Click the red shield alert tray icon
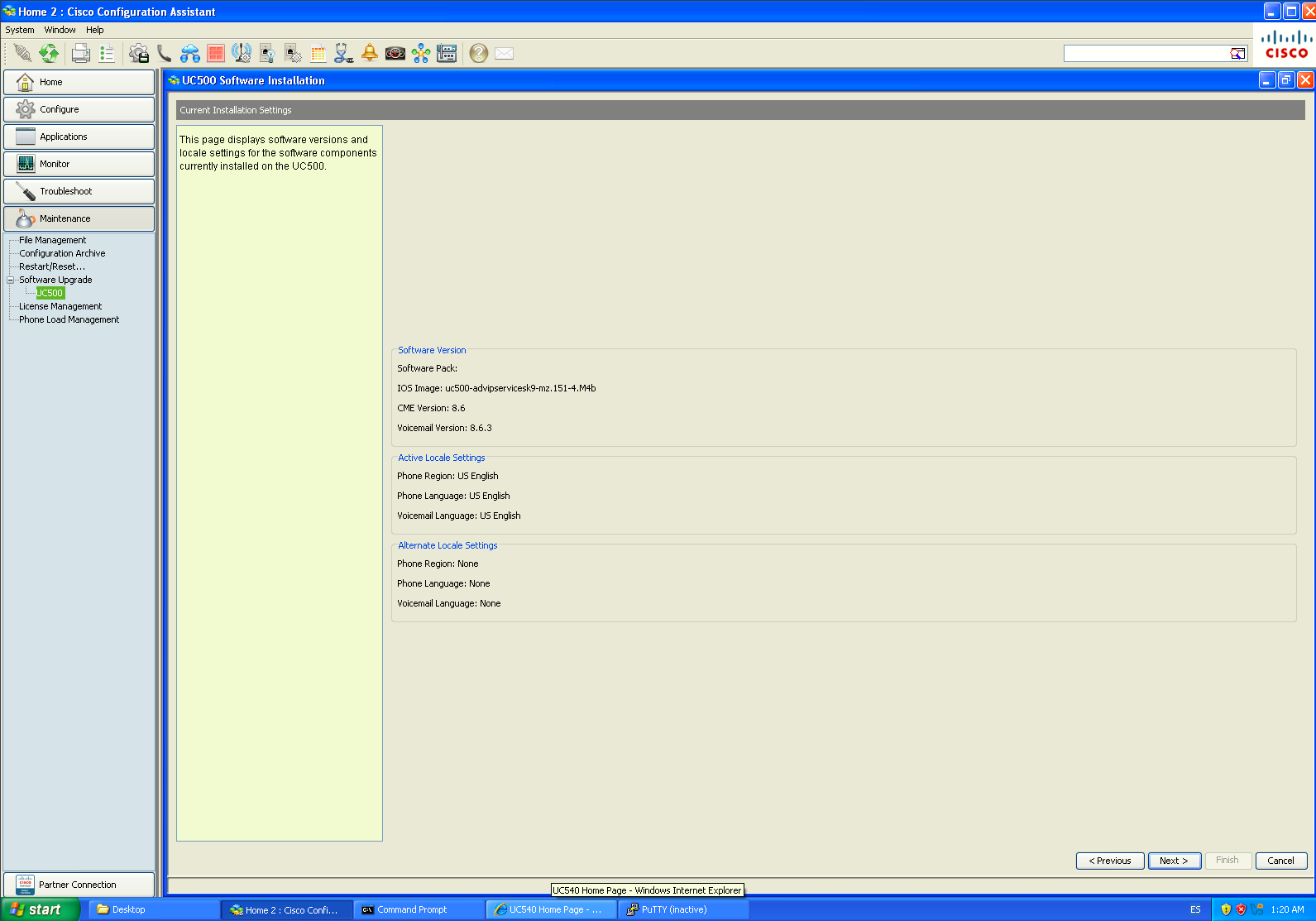Viewport: 1316px width, 921px height. click(x=1241, y=909)
